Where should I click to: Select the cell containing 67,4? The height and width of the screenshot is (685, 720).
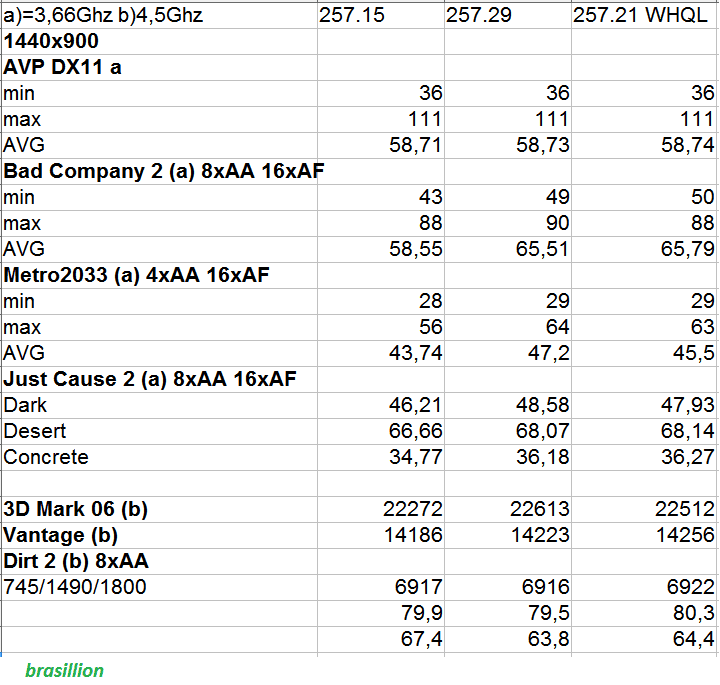(381, 640)
